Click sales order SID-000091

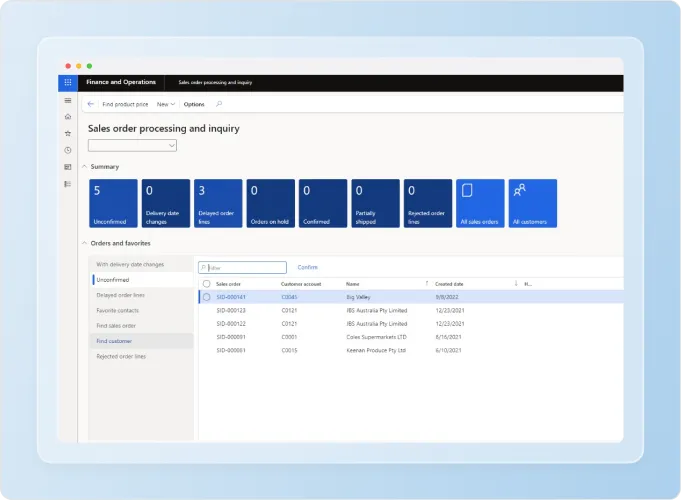[231, 337]
